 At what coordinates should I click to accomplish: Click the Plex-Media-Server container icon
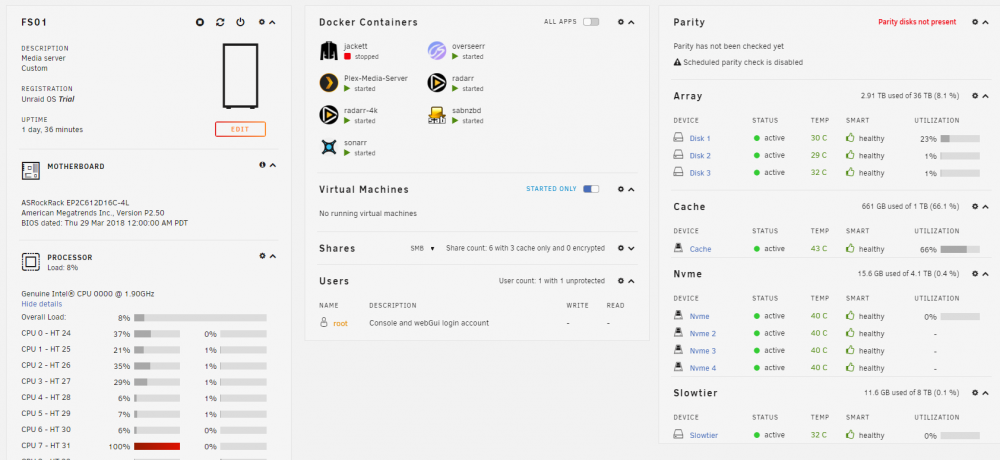point(328,83)
